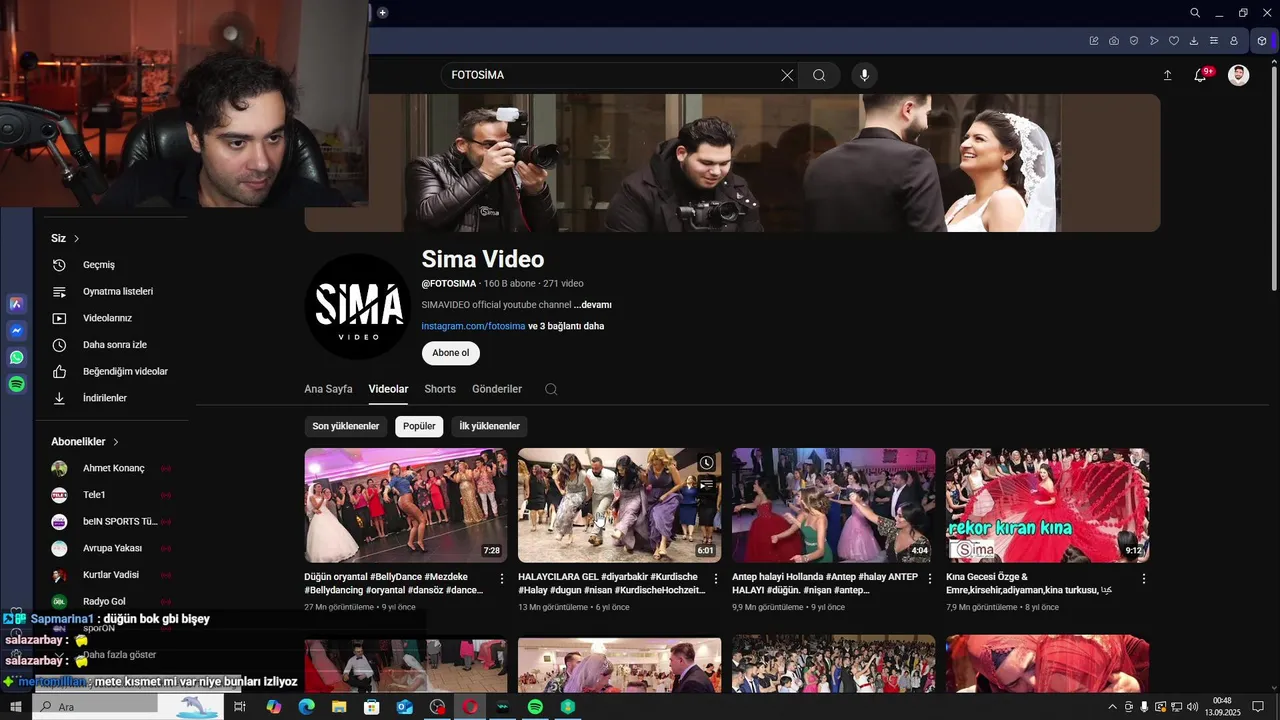Open options menu for Düğün oryantal video
Image resolution: width=1280 pixels, height=720 pixels.
click(x=502, y=578)
